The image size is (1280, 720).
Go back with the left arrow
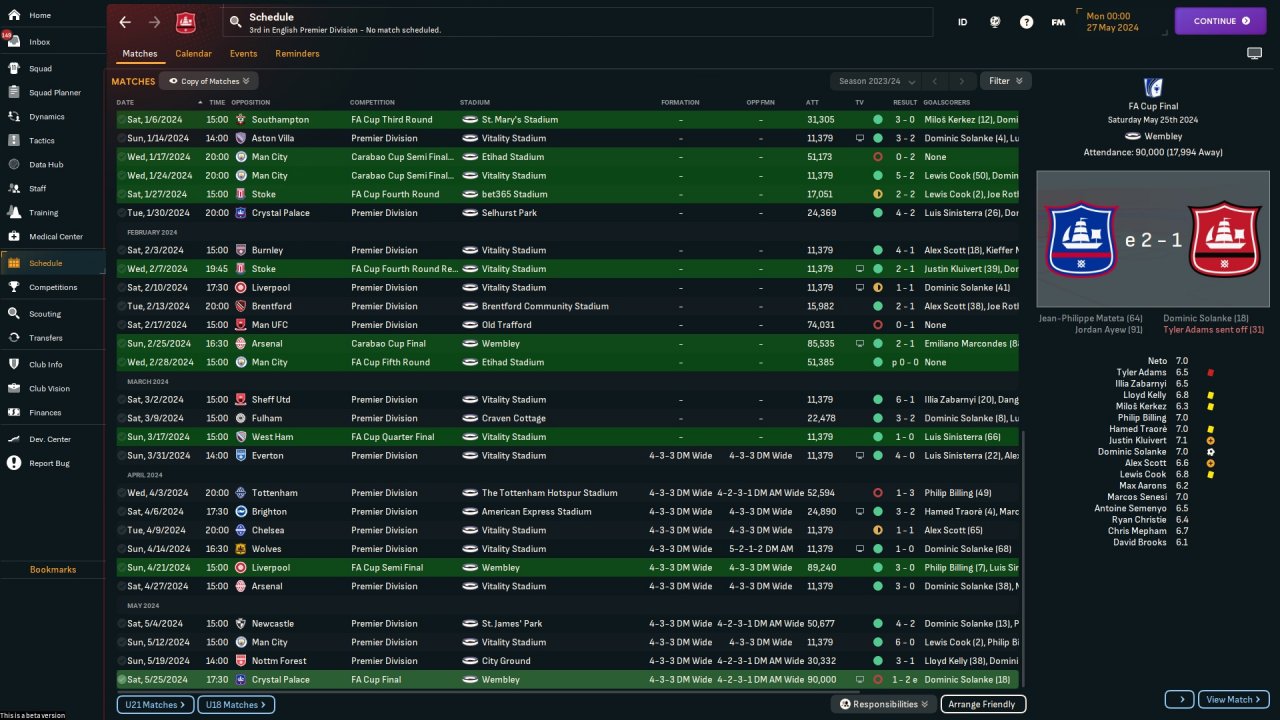coord(125,22)
